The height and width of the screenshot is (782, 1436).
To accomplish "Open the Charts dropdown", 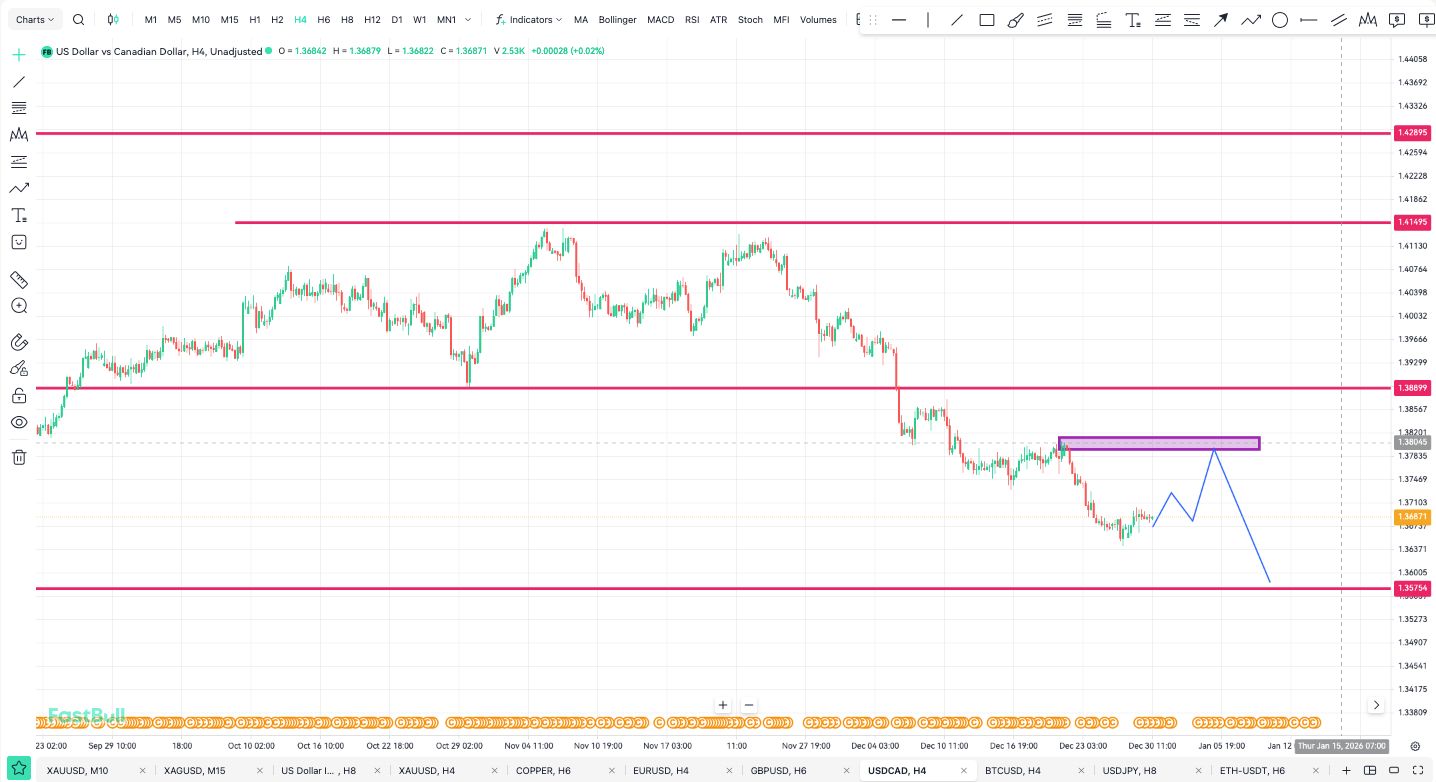I will [36, 20].
